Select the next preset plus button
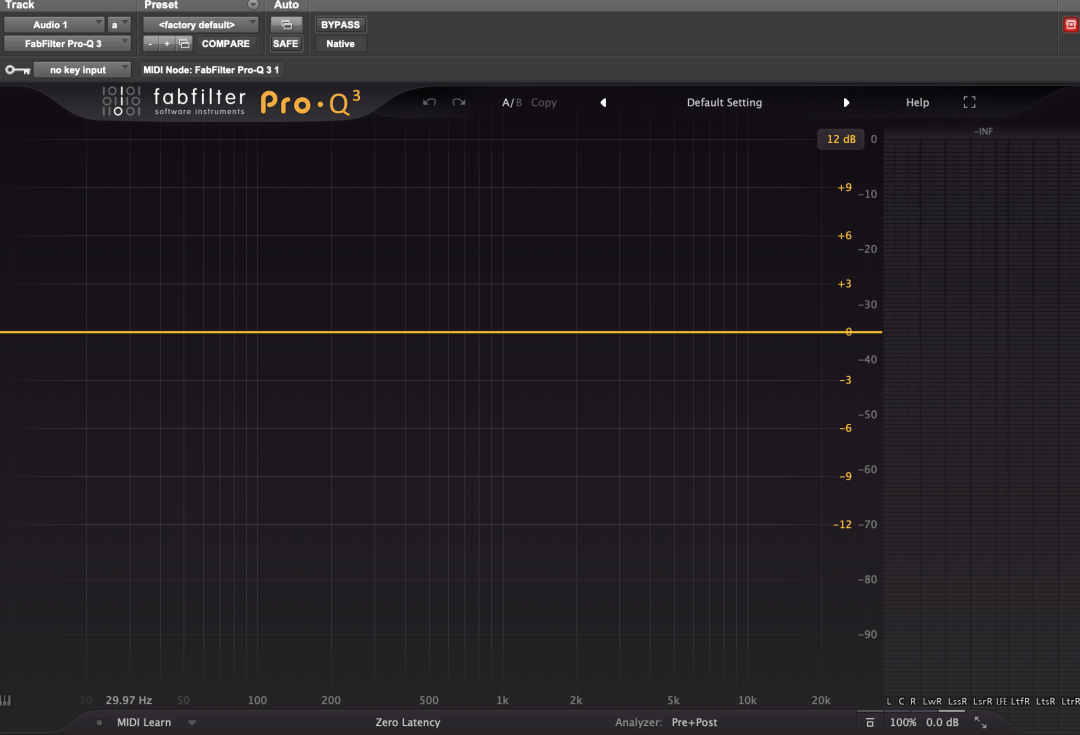Viewport: 1080px width, 735px height. point(167,43)
